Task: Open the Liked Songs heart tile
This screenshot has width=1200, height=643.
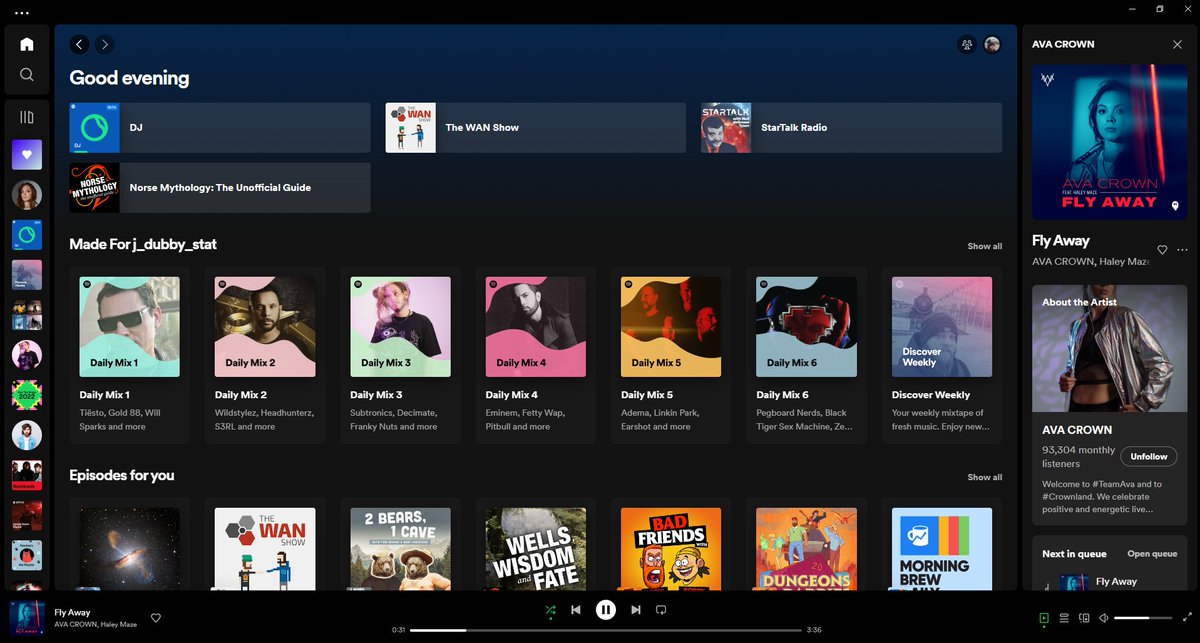Action: [x=27, y=155]
